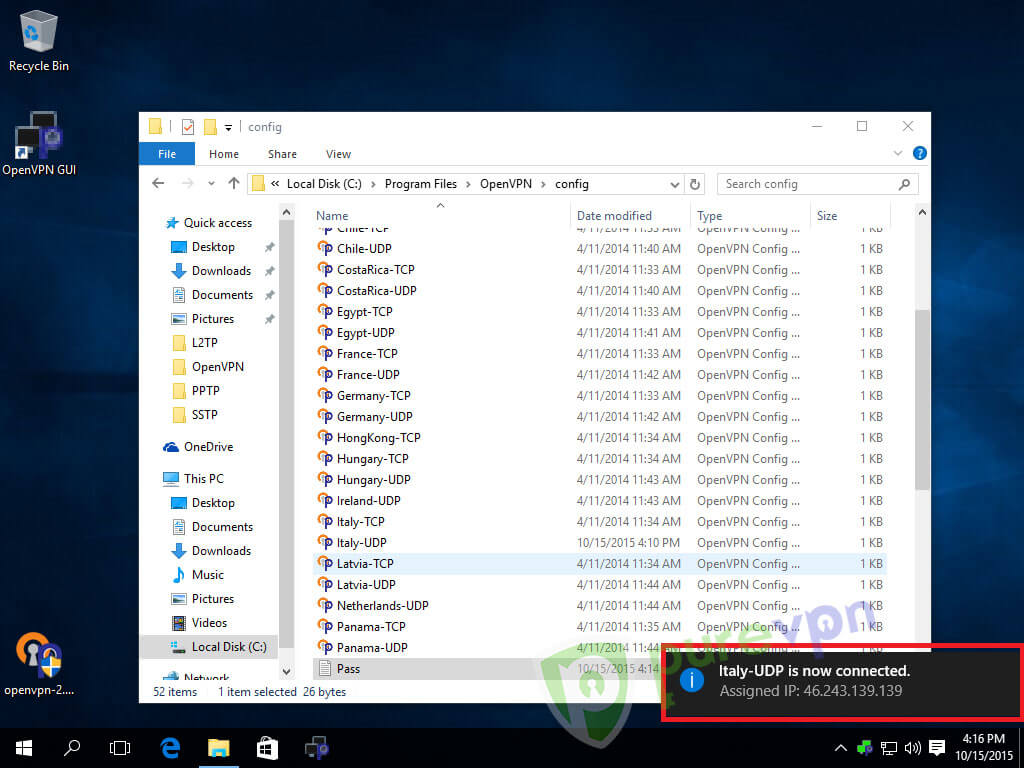Image resolution: width=1024 pixels, height=768 pixels.
Task: Open Recent locations dropdown arrow
Action: [211, 184]
